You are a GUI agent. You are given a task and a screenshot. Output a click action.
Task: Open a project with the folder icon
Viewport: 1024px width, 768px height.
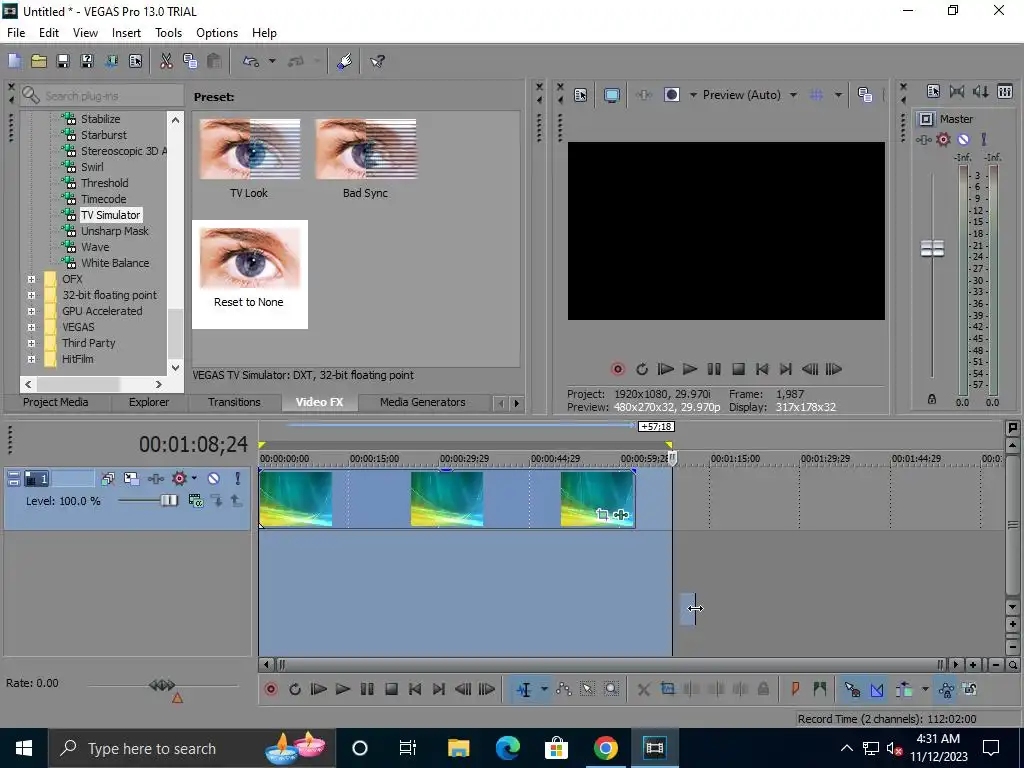(39, 61)
